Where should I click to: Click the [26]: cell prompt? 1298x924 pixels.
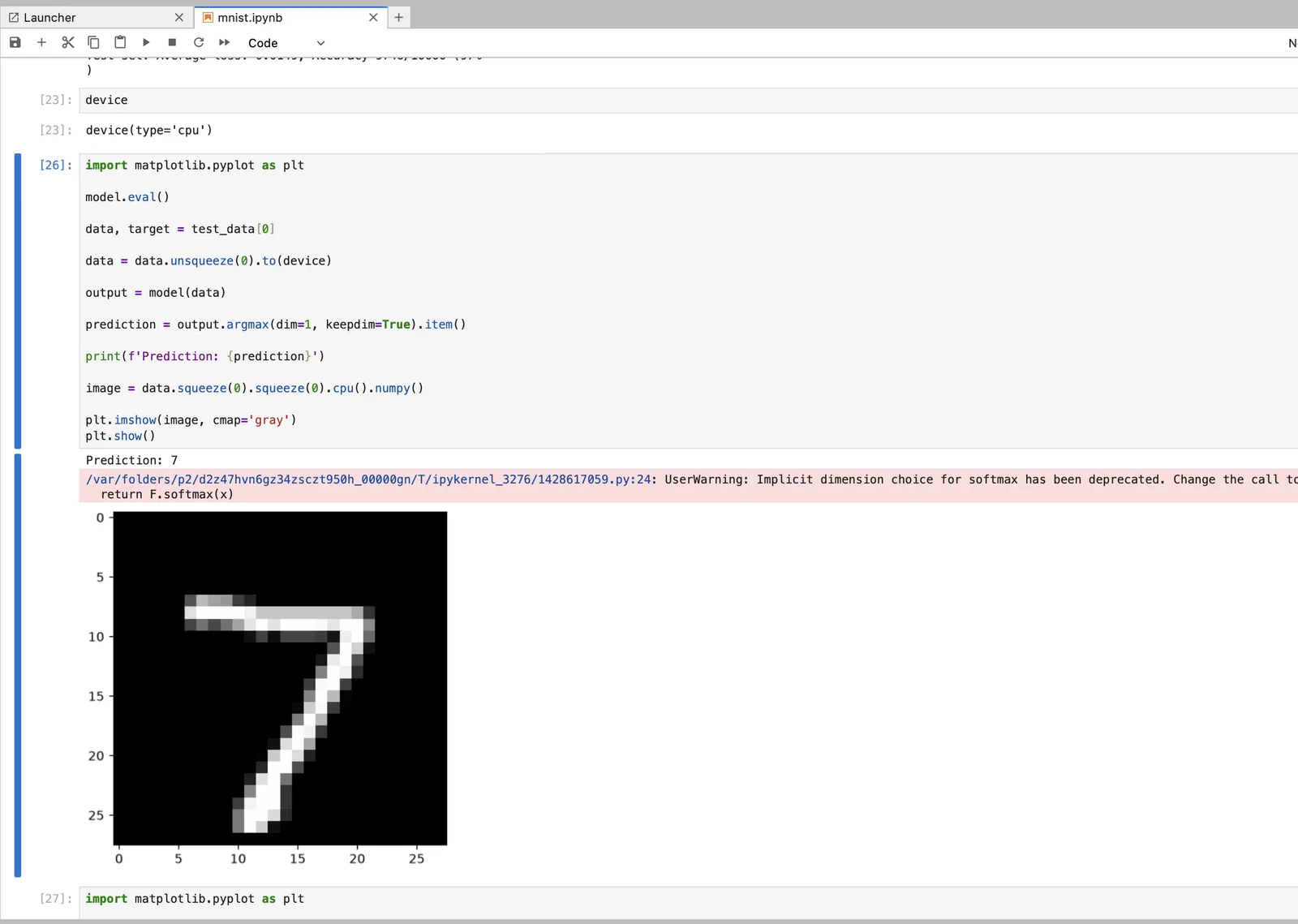56,165
